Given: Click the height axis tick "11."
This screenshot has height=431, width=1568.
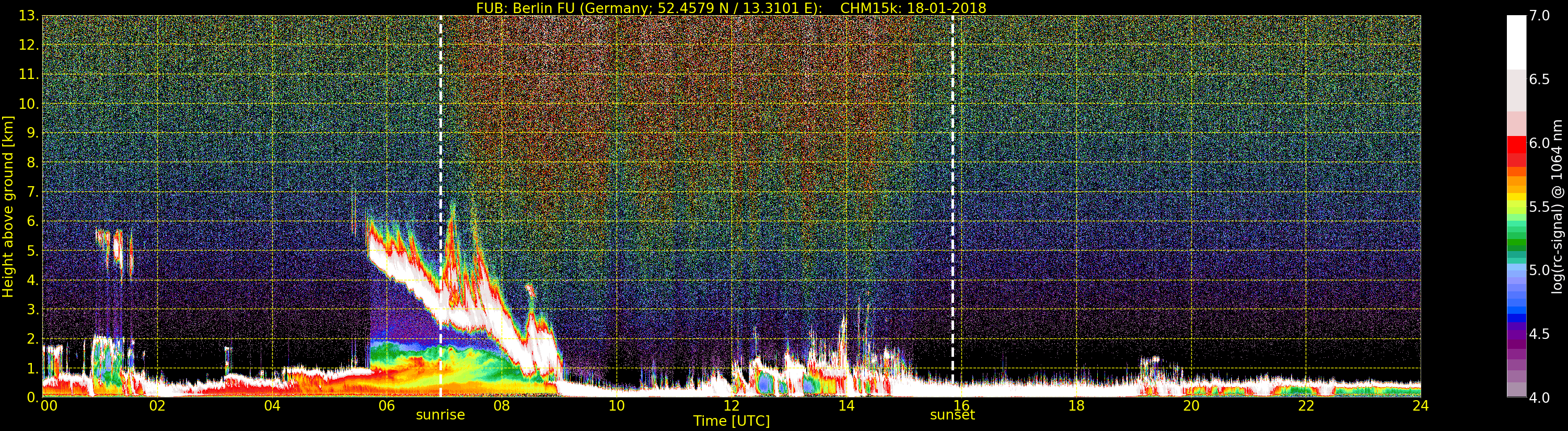Looking at the screenshot, I should click(x=29, y=74).
